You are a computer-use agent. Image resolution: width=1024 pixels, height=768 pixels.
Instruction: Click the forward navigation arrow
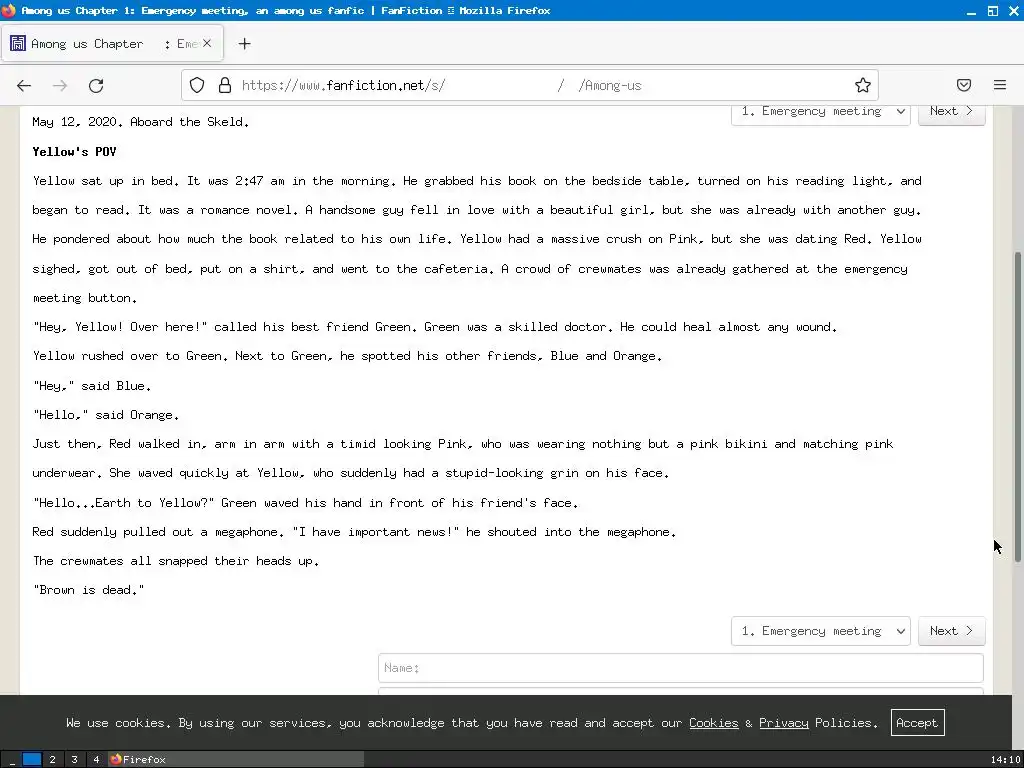click(60, 86)
